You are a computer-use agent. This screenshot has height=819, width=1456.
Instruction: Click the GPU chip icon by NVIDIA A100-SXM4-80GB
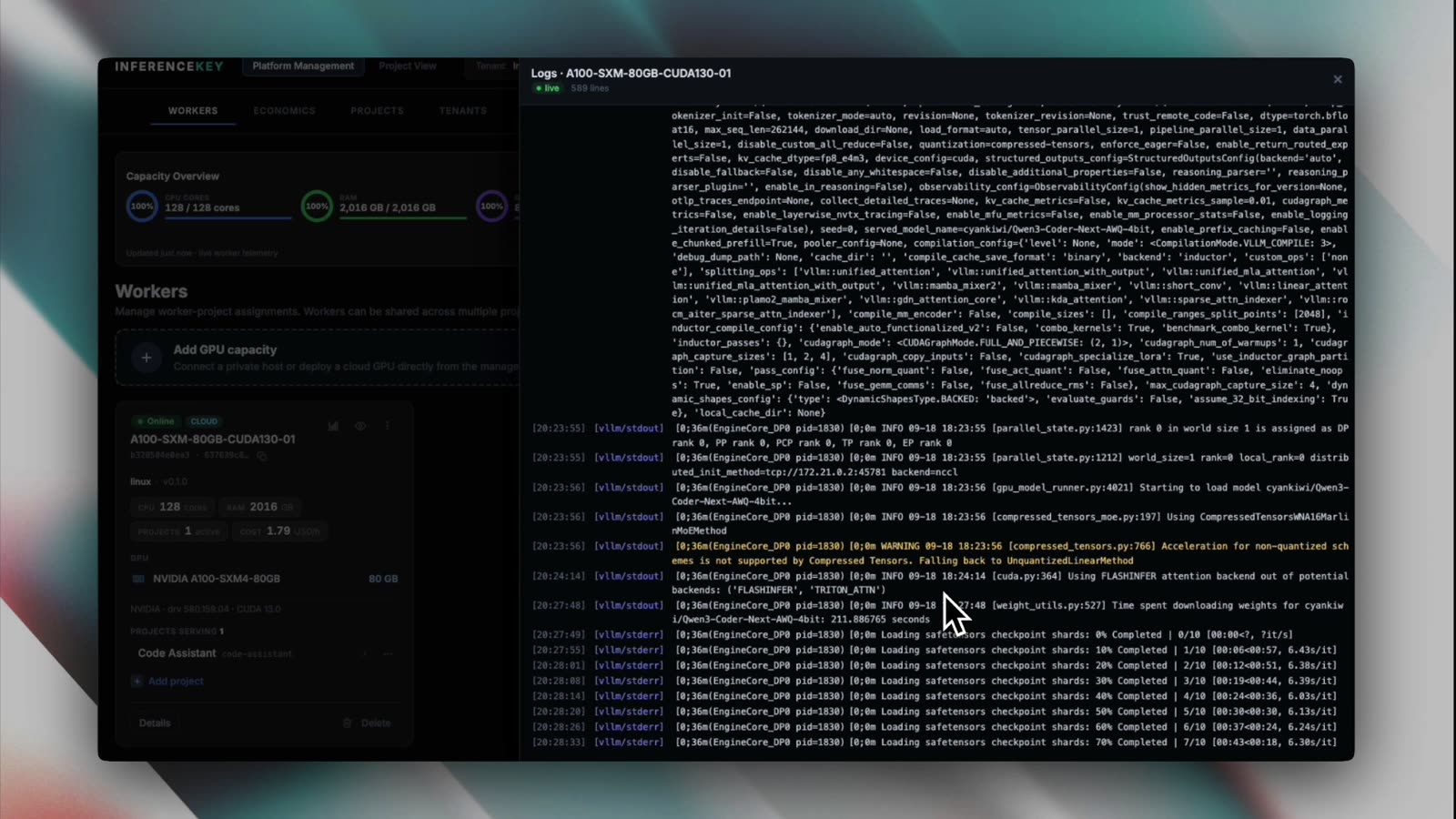coord(138,579)
